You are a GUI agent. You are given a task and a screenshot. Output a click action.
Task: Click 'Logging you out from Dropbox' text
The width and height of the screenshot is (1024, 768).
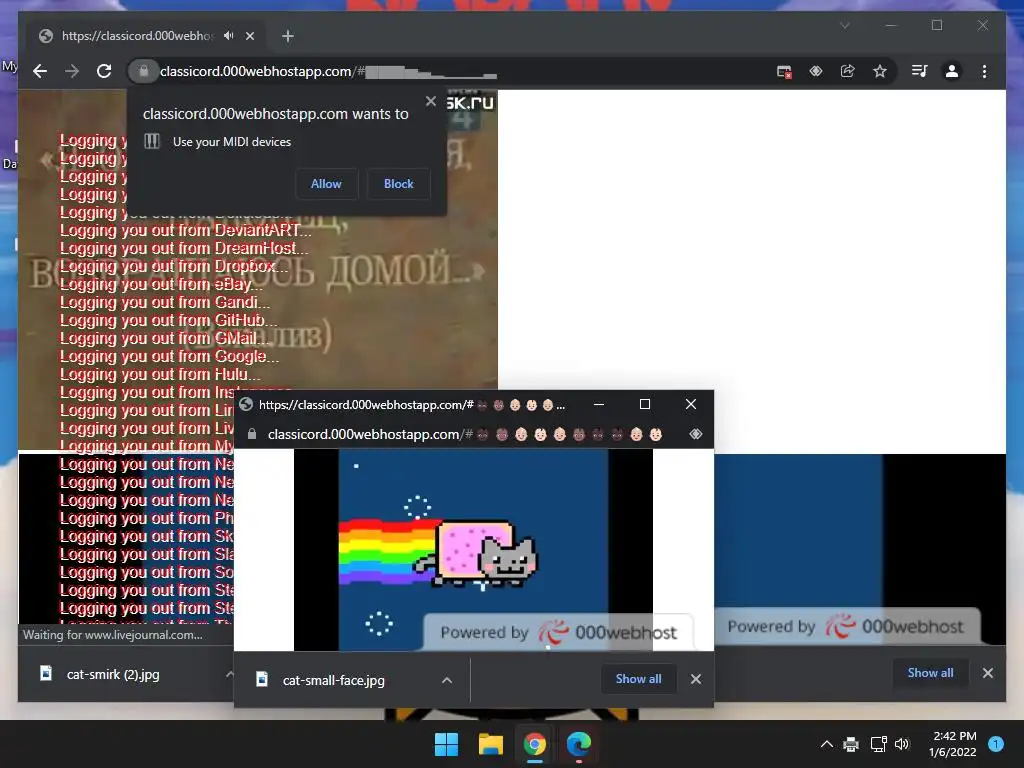[174, 266]
